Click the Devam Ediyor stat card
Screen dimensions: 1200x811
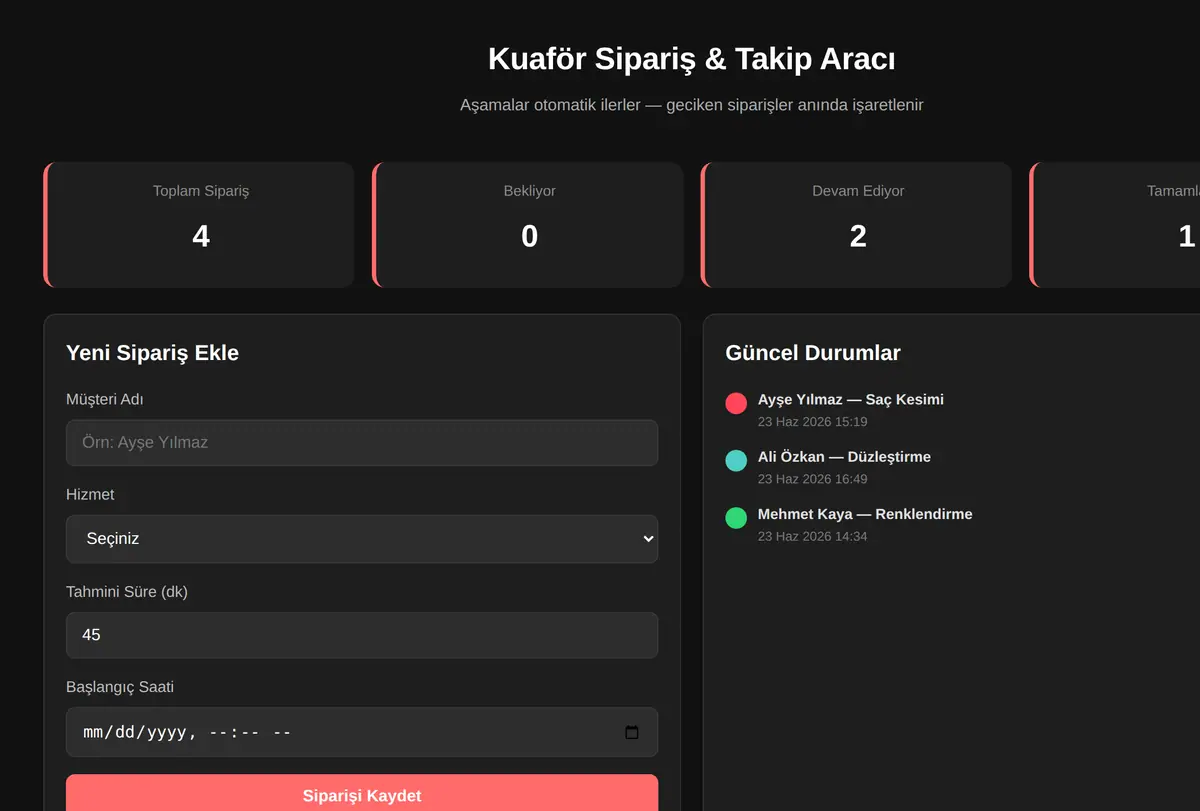857,225
